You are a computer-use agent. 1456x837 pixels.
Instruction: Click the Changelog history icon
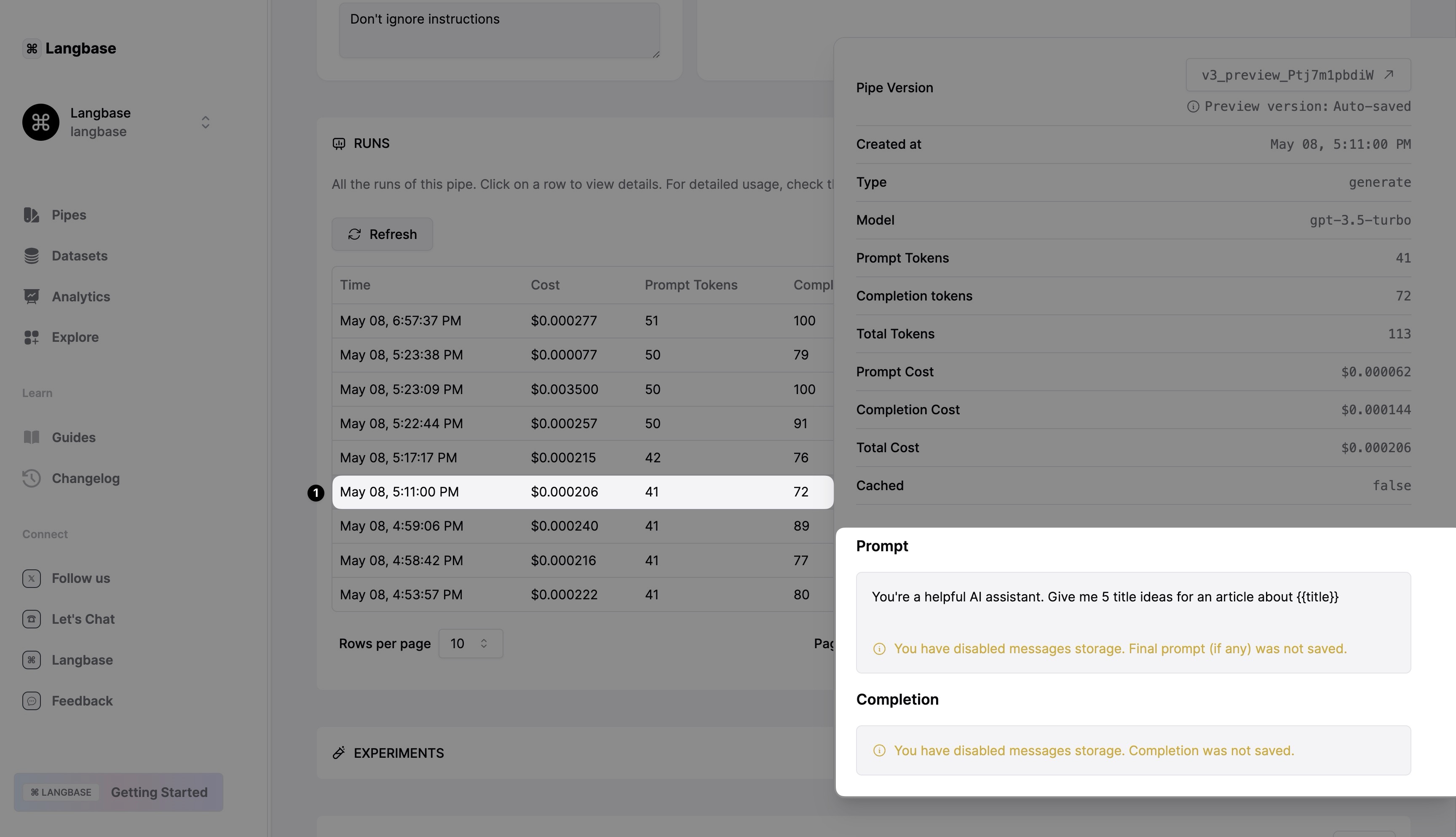coord(32,478)
